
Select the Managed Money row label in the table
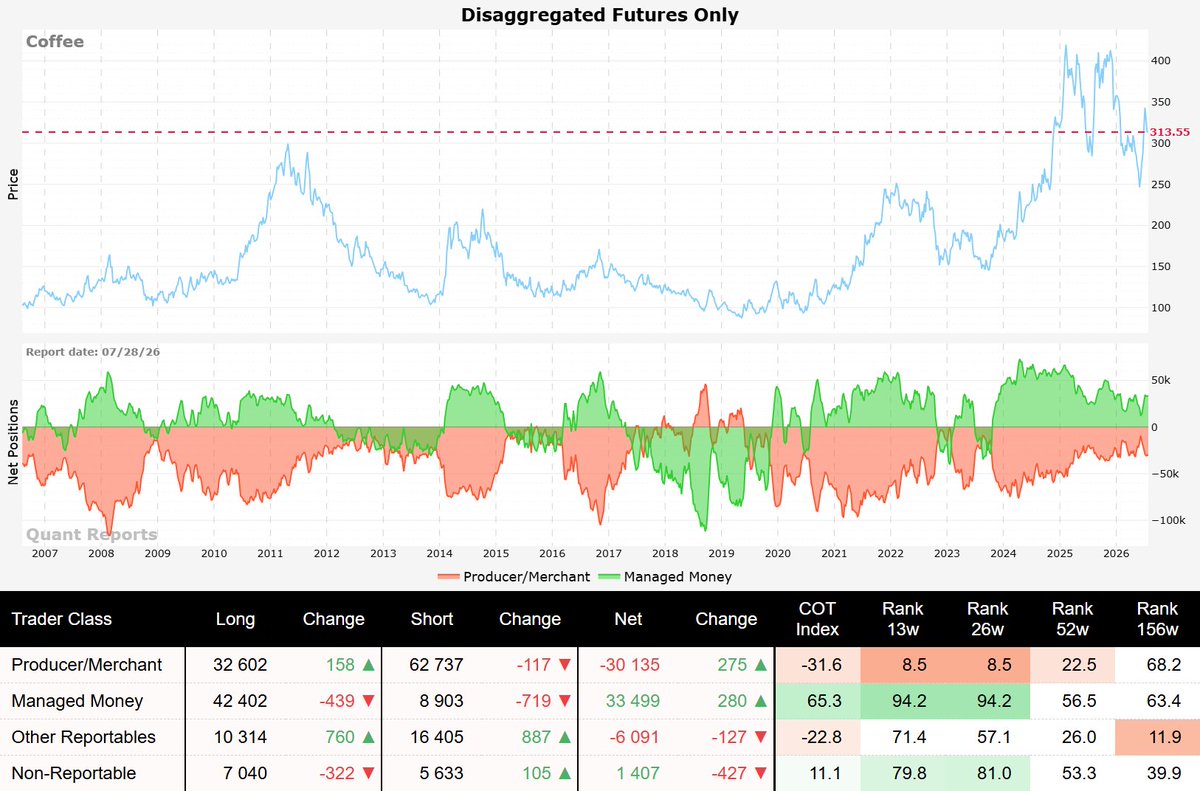click(x=77, y=701)
